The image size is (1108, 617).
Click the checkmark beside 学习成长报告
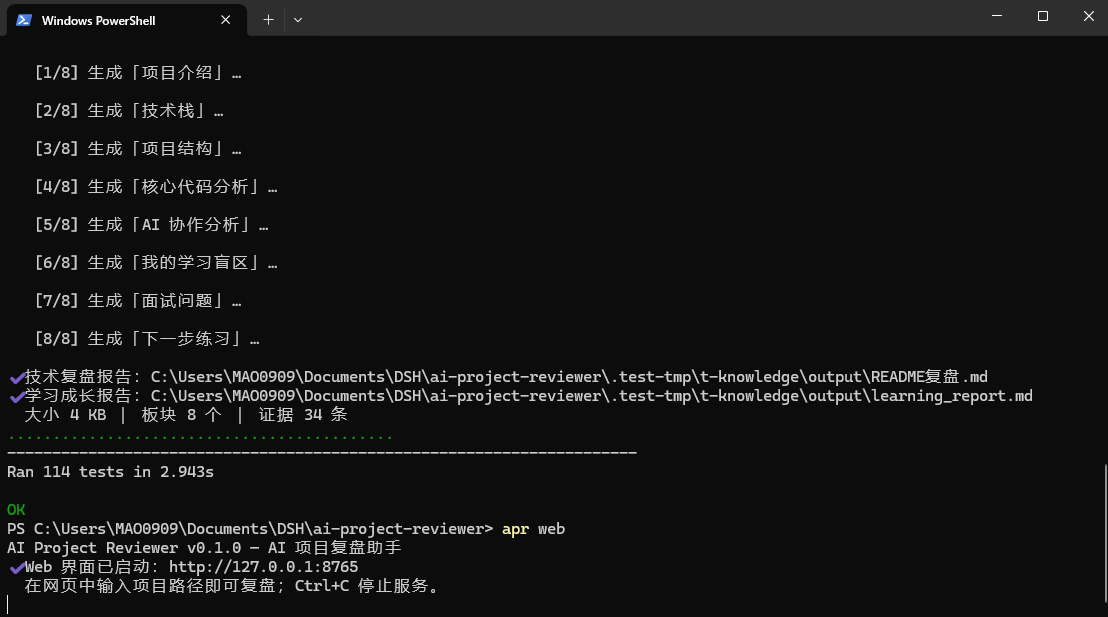(x=17, y=396)
